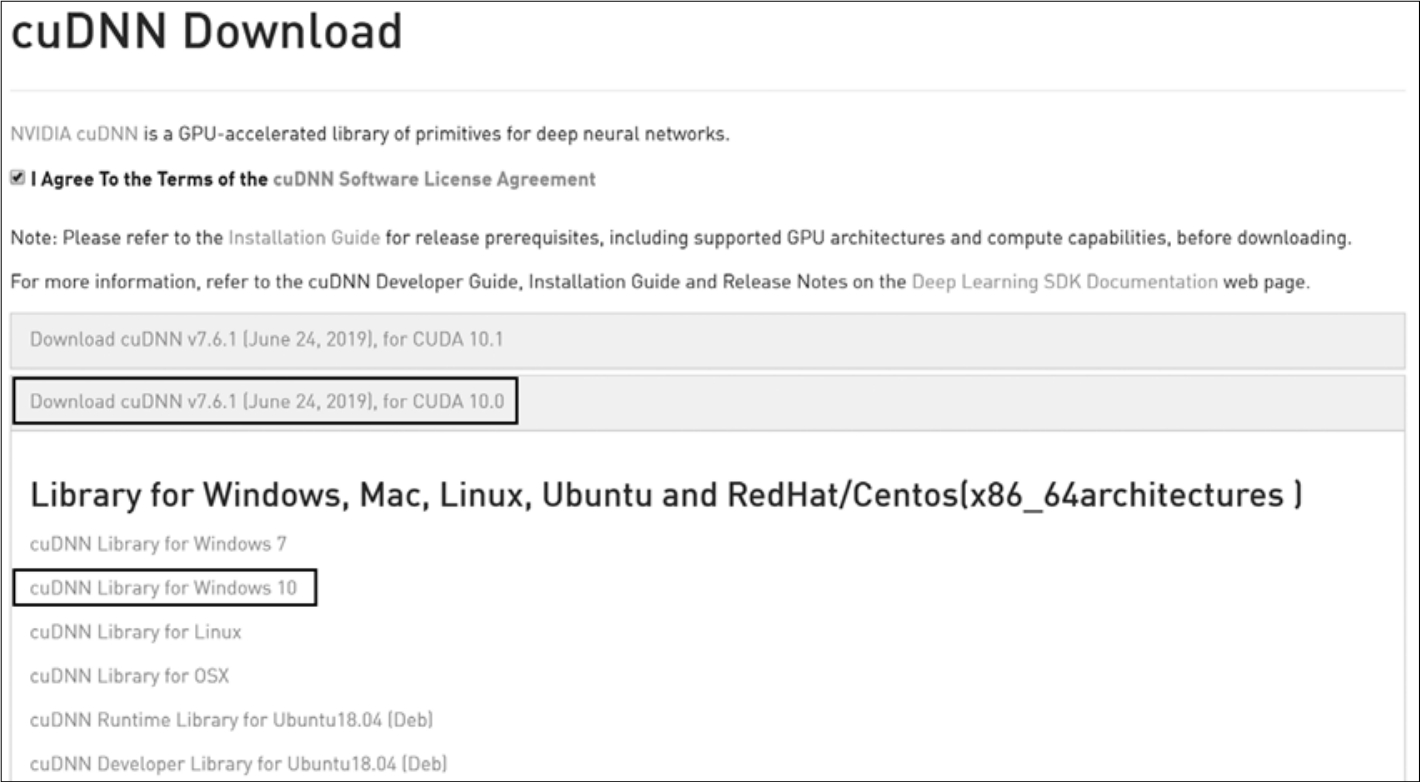Collapse Download cuDNN v7.6.1 for CUDA 10.0 section
The height and width of the screenshot is (782, 1420).
coord(266,402)
